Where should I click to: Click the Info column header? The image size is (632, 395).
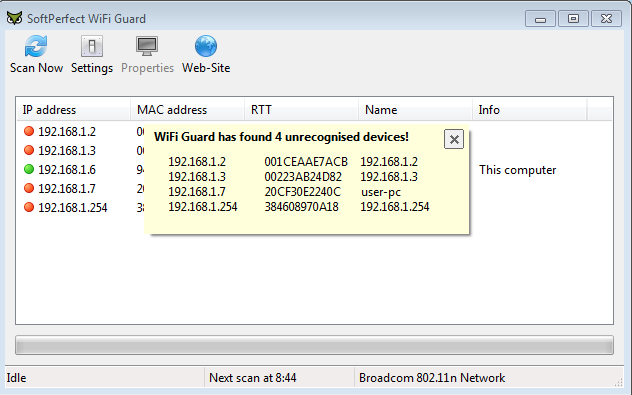530,110
